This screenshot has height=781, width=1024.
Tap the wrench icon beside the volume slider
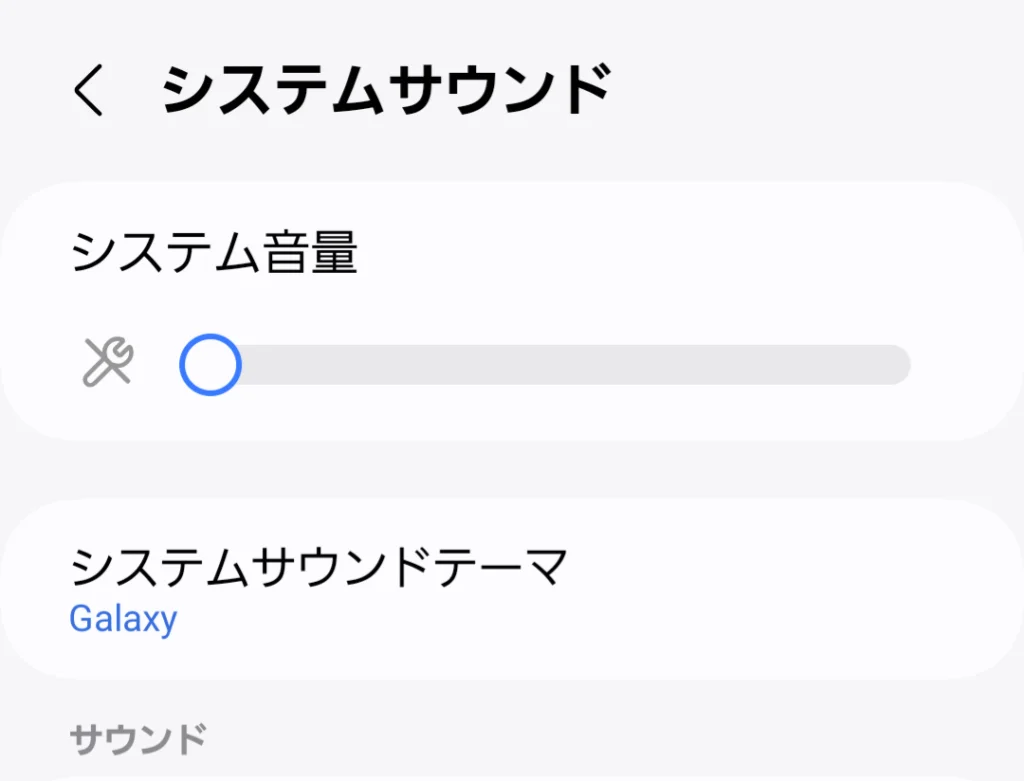[x=106, y=364]
